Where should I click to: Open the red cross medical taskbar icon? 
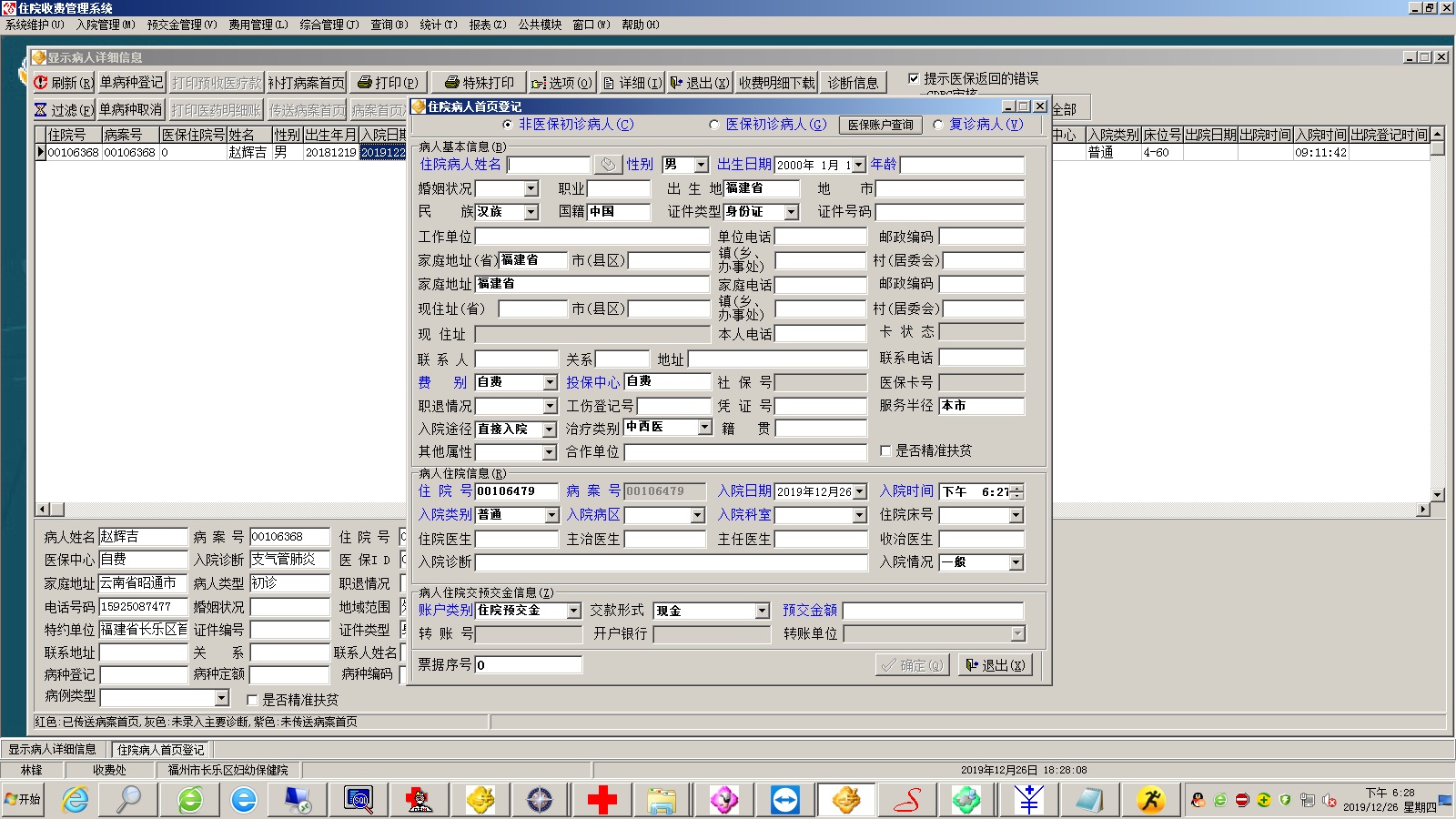pos(602,800)
